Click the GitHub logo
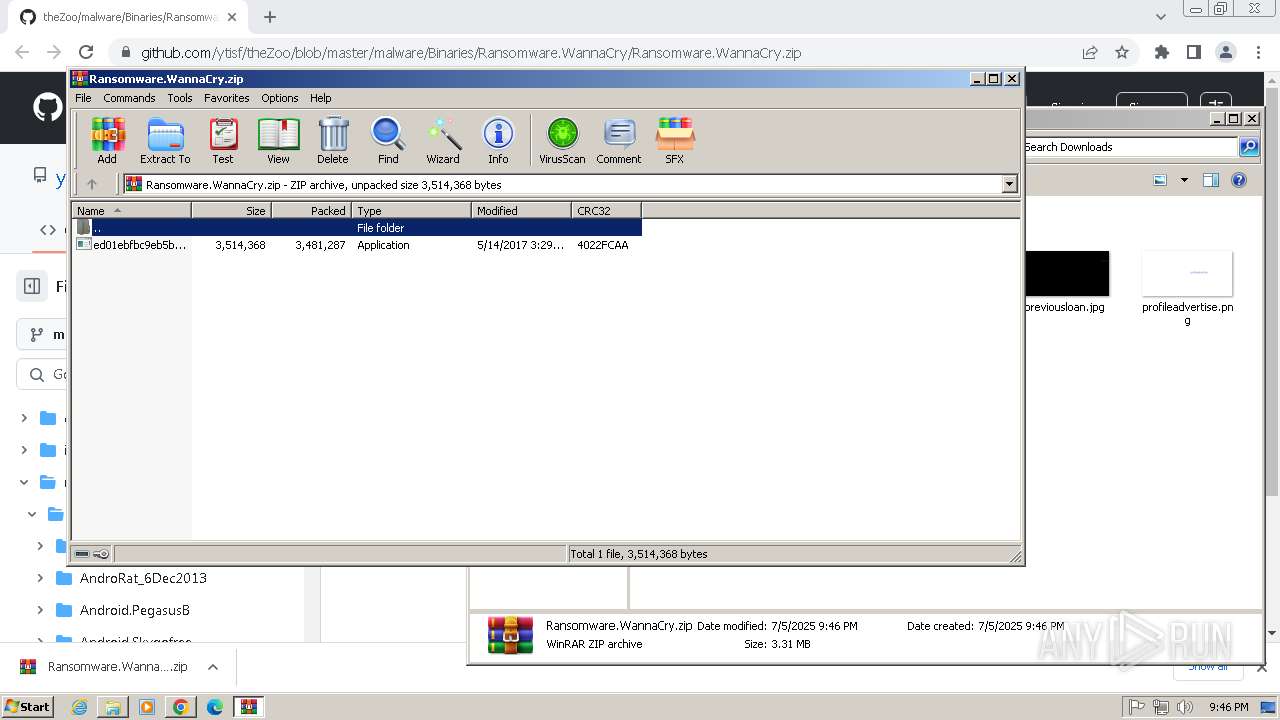1280x720 pixels. tap(47, 107)
